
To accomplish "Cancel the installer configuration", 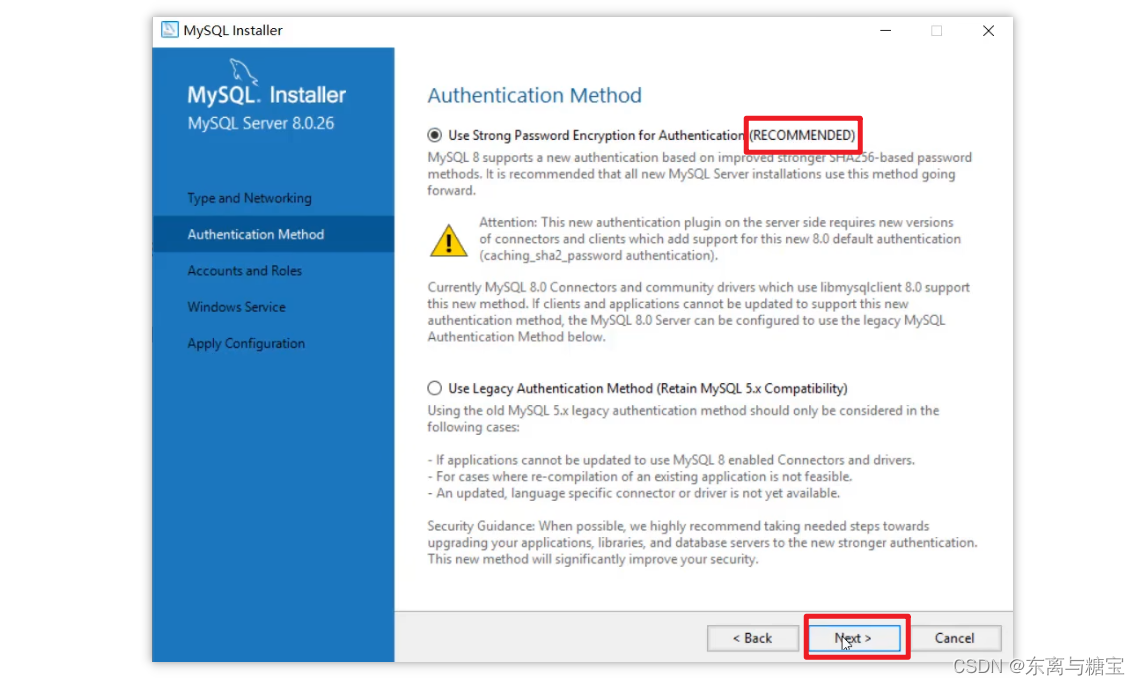I will click(x=955, y=638).
